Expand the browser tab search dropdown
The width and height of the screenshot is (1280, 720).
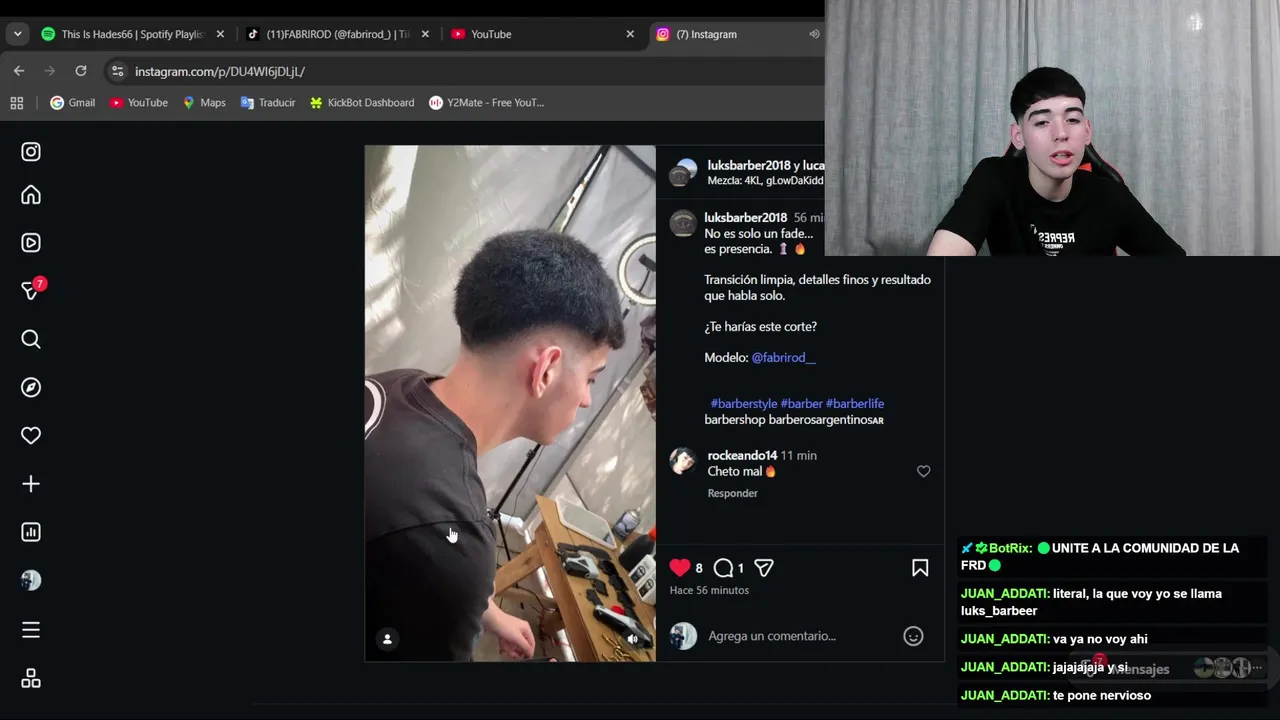(17, 34)
